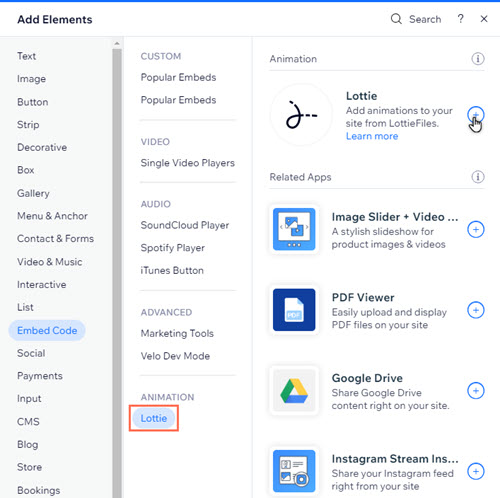This screenshot has width=500, height=498.
Task: Select the Lottie animation category
Action: [154, 418]
